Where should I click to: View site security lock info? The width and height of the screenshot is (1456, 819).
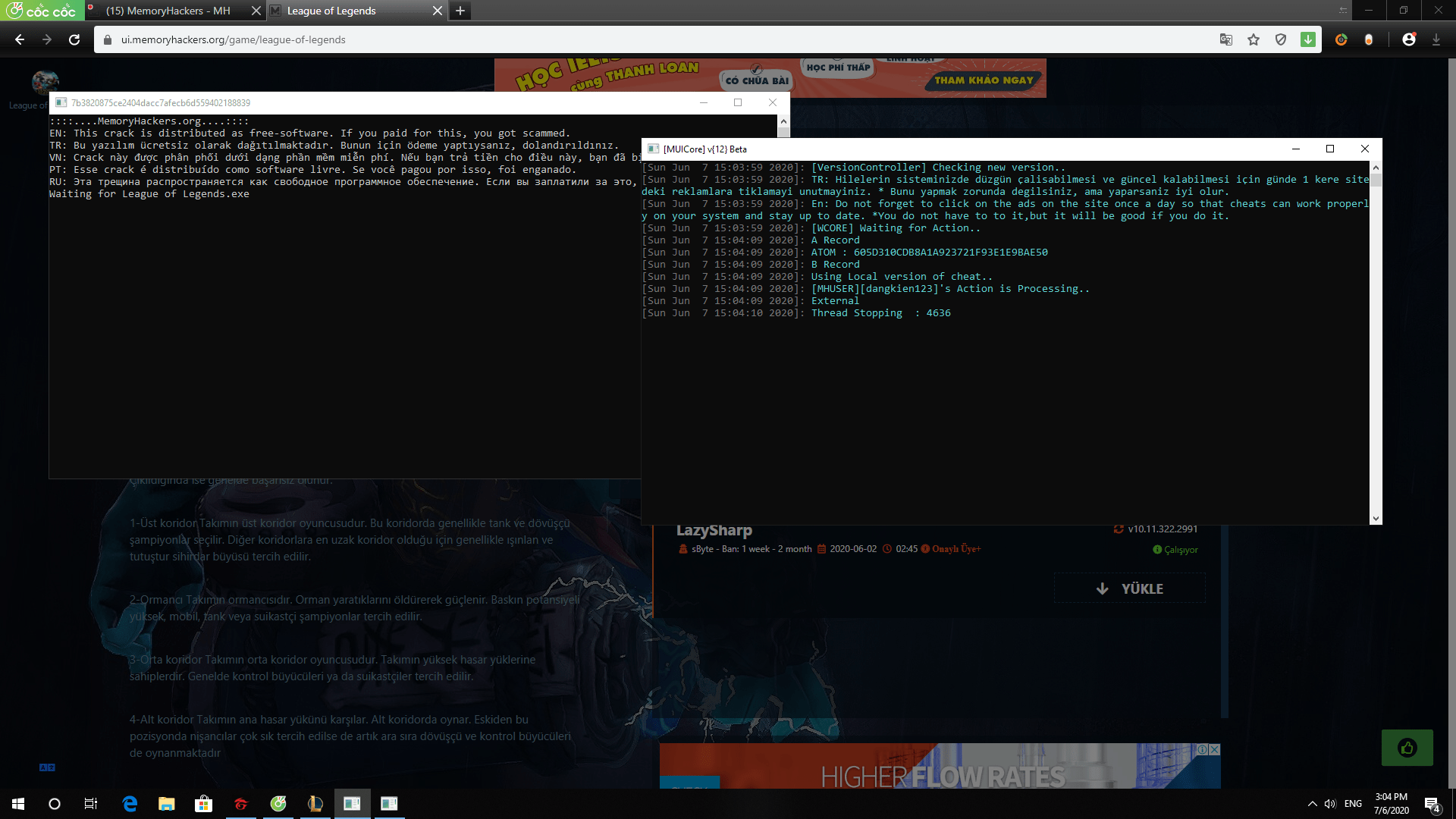(107, 39)
